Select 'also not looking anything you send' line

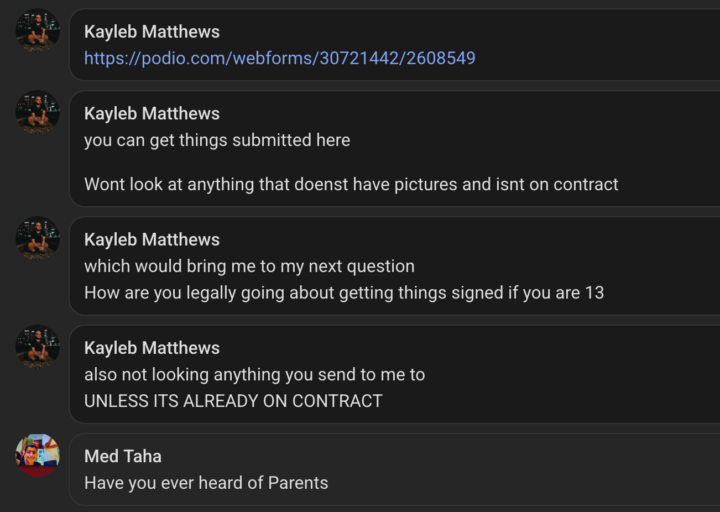254,375
